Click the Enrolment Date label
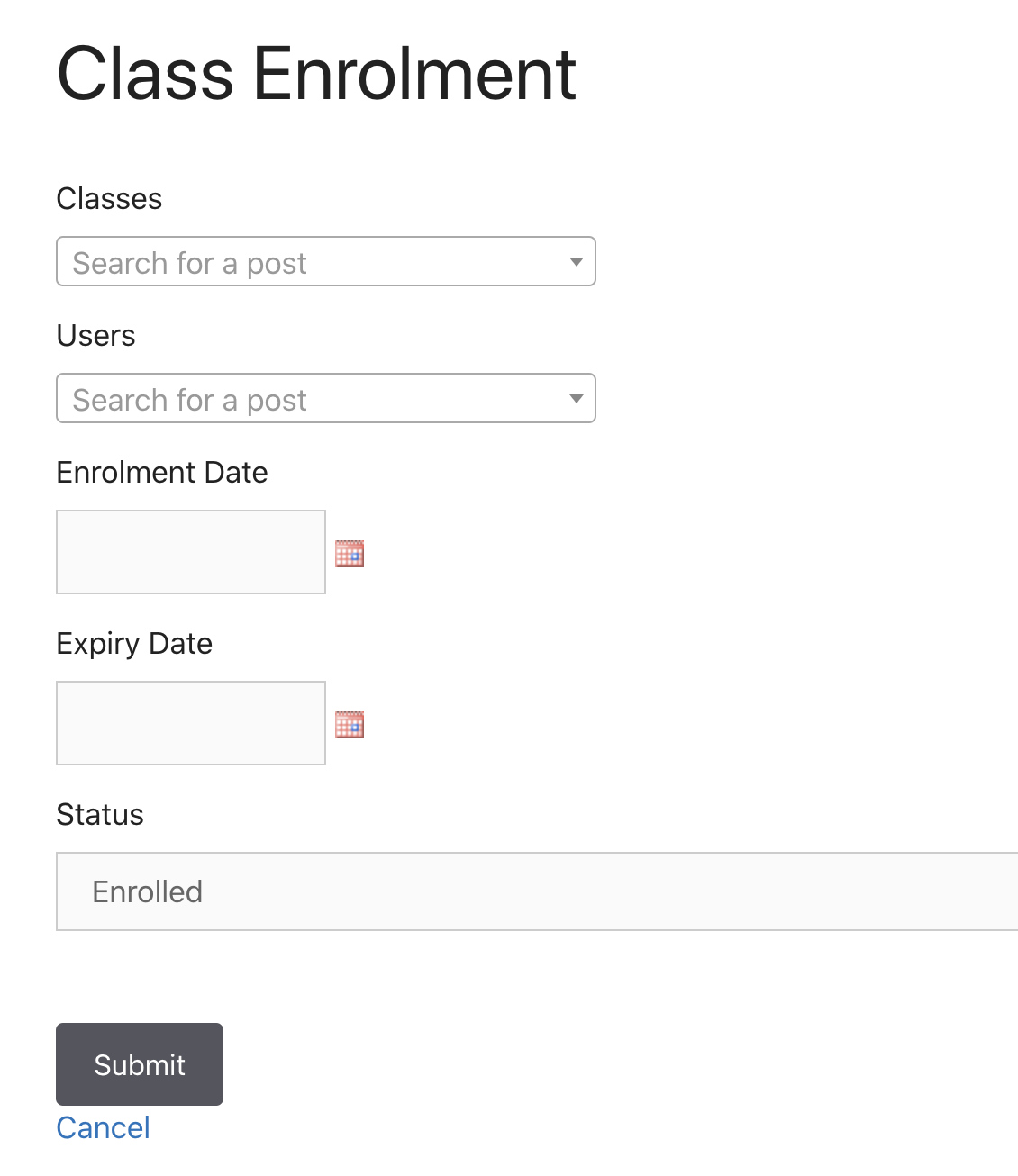Screen dimensions: 1018x1176 (162, 472)
